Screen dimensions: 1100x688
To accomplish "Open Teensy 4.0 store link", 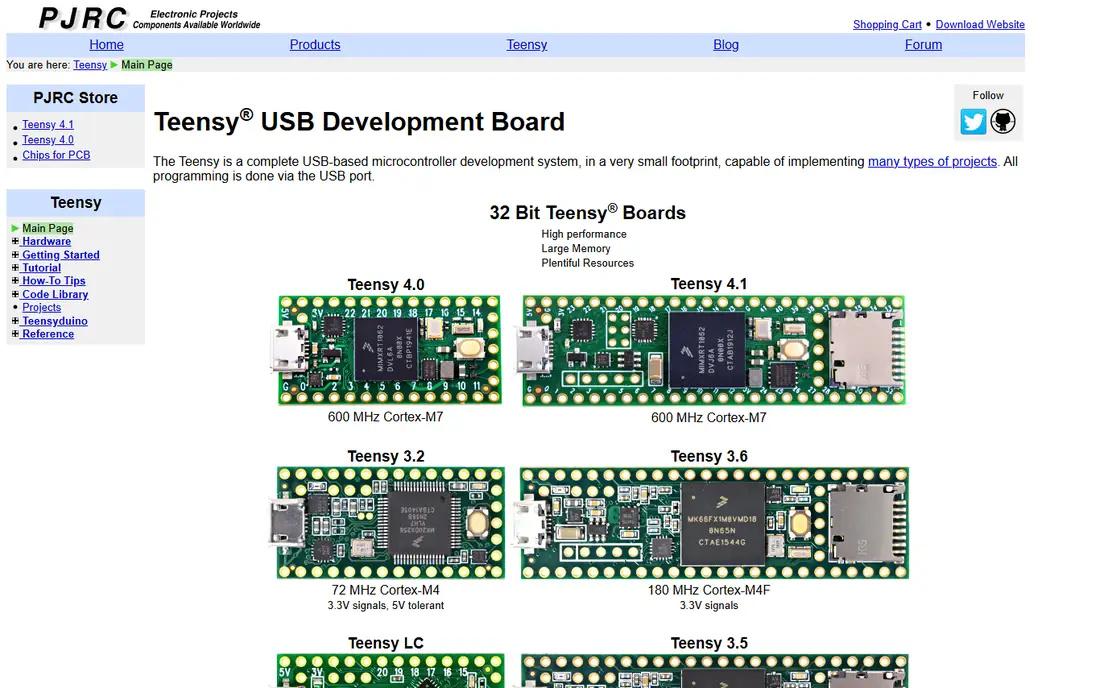I will pyautogui.click(x=48, y=140).
